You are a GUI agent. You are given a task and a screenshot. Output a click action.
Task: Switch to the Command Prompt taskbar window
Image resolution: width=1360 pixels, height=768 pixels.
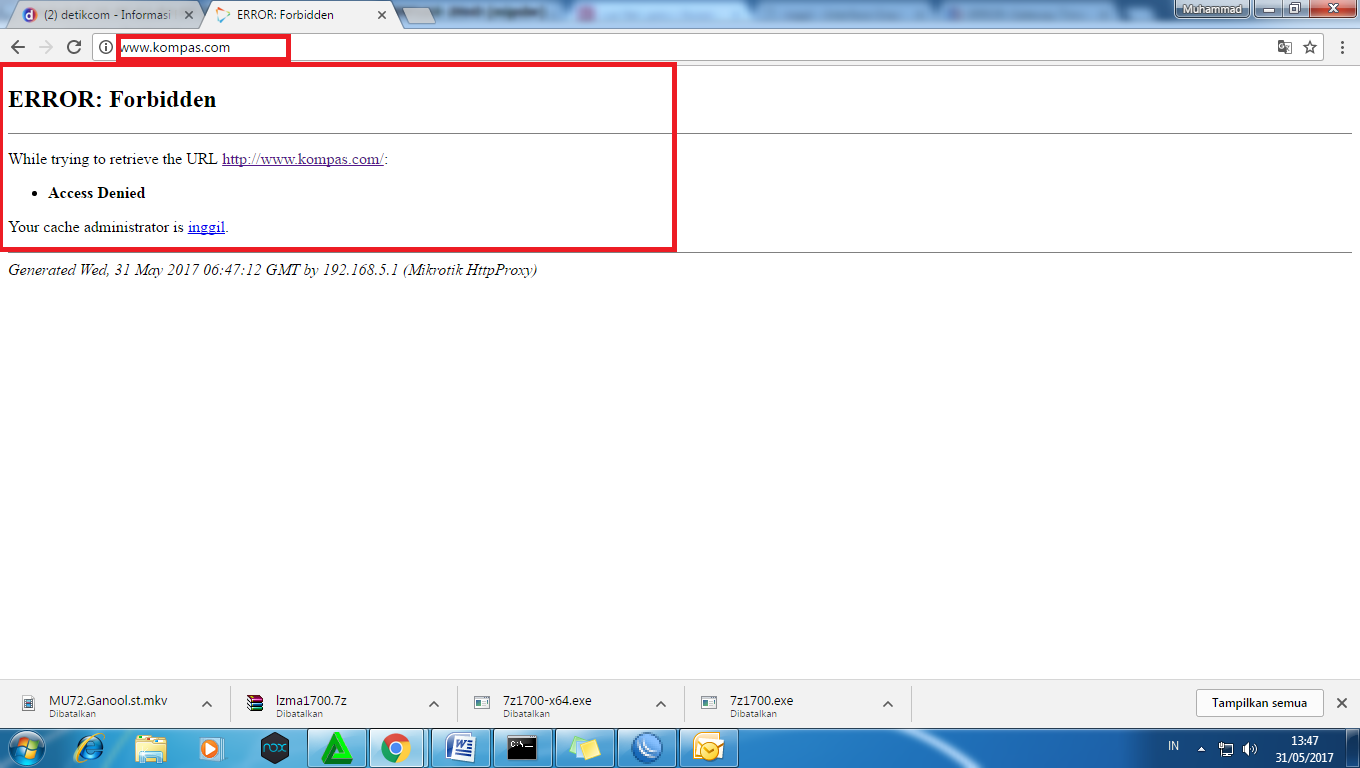[522, 748]
